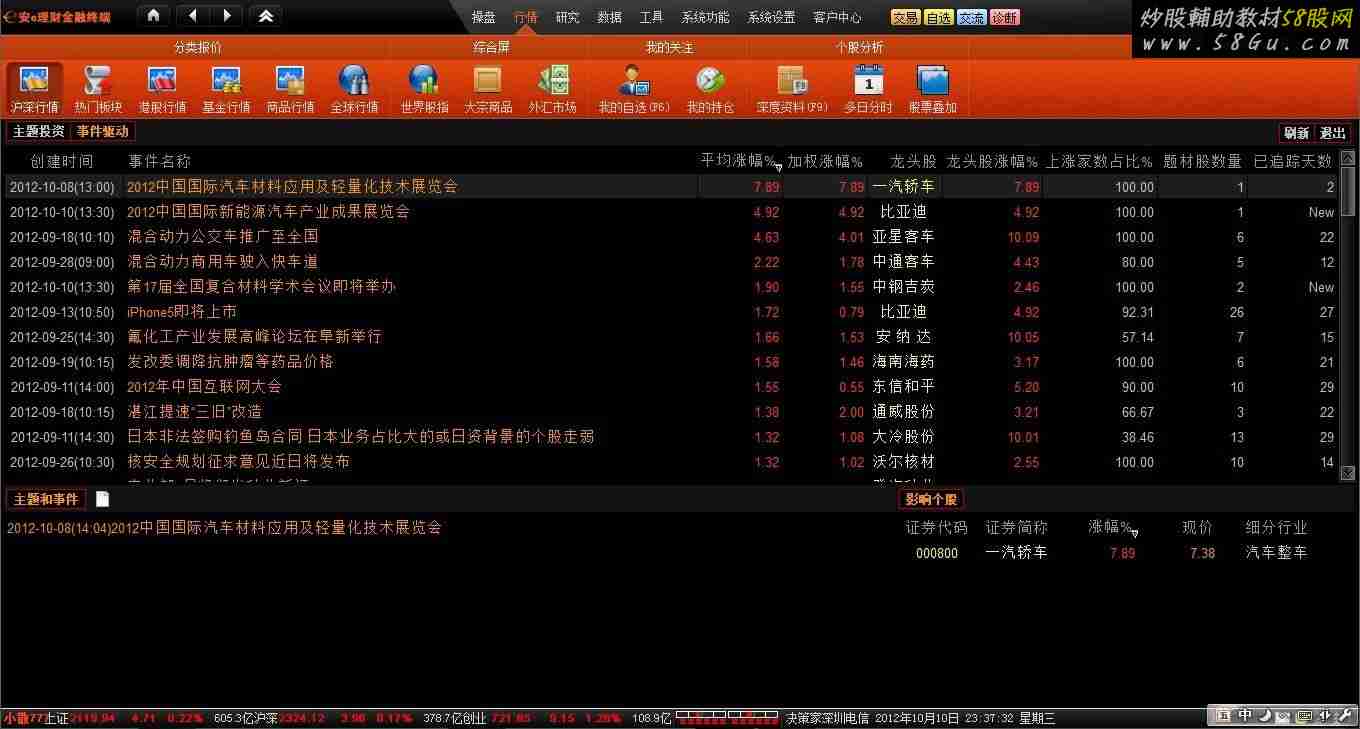This screenshot has height=729, width=1360.
Task: Select event 混合动力商用车驶入快车道
Action: click(x=222, y=261)
